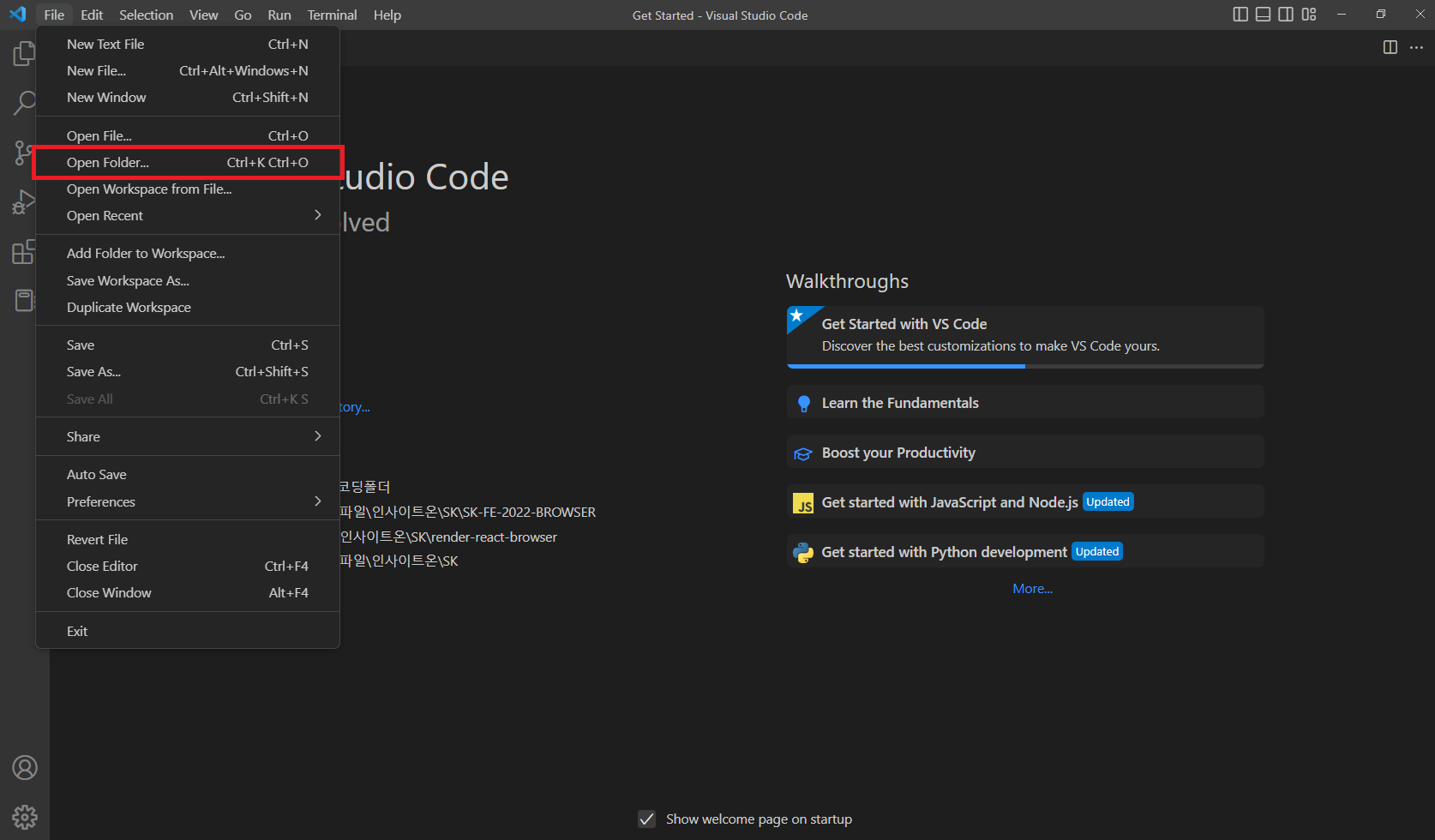Image resolution: width=1435 pixels, height=840 pixels.
Task: Open the View menu
Action: 203,15
